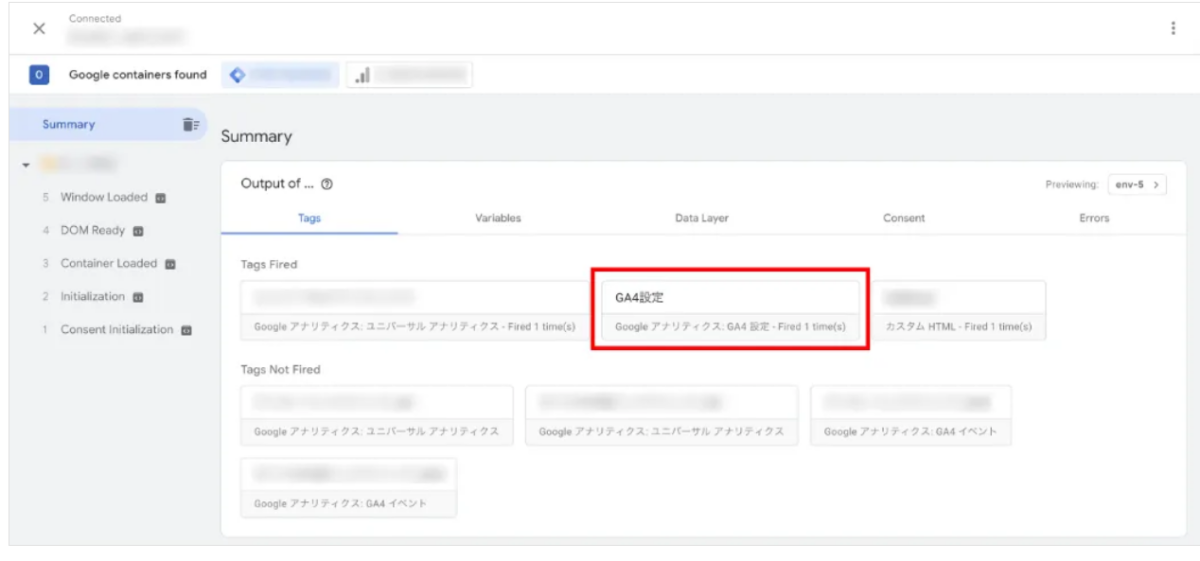Screen dimensions: 1200x561
Task: Open second not-fired ユニバーサル アナリティクス card
Action: (x=662, y=415)
